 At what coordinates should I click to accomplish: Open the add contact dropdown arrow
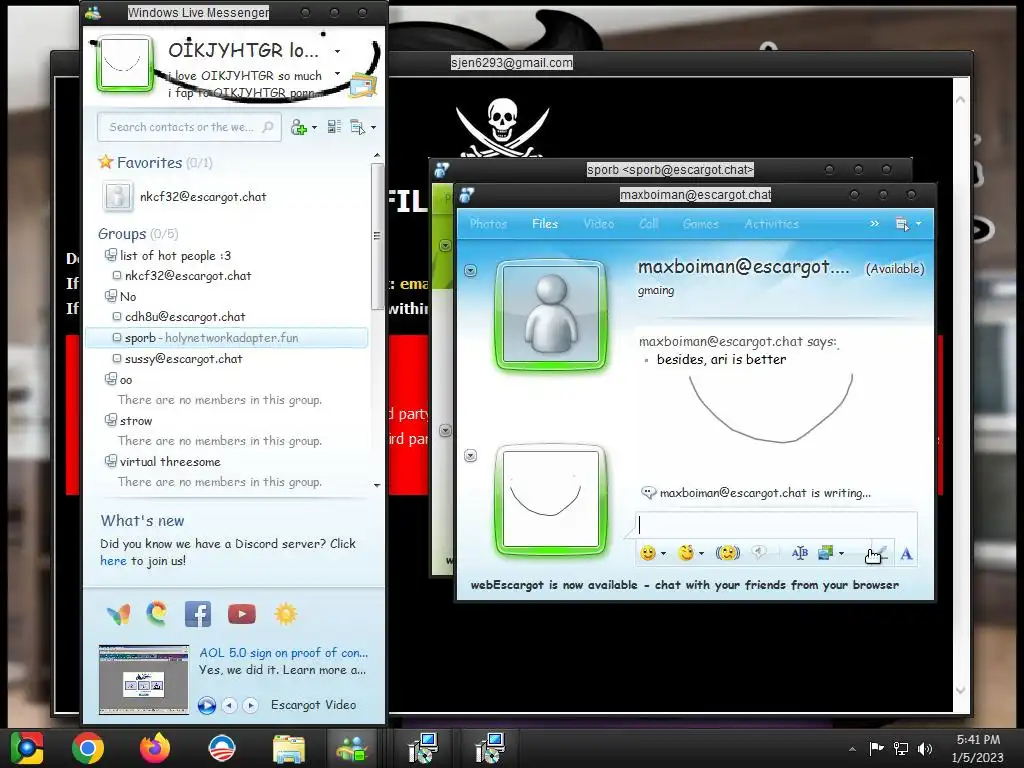pos(314,127)
